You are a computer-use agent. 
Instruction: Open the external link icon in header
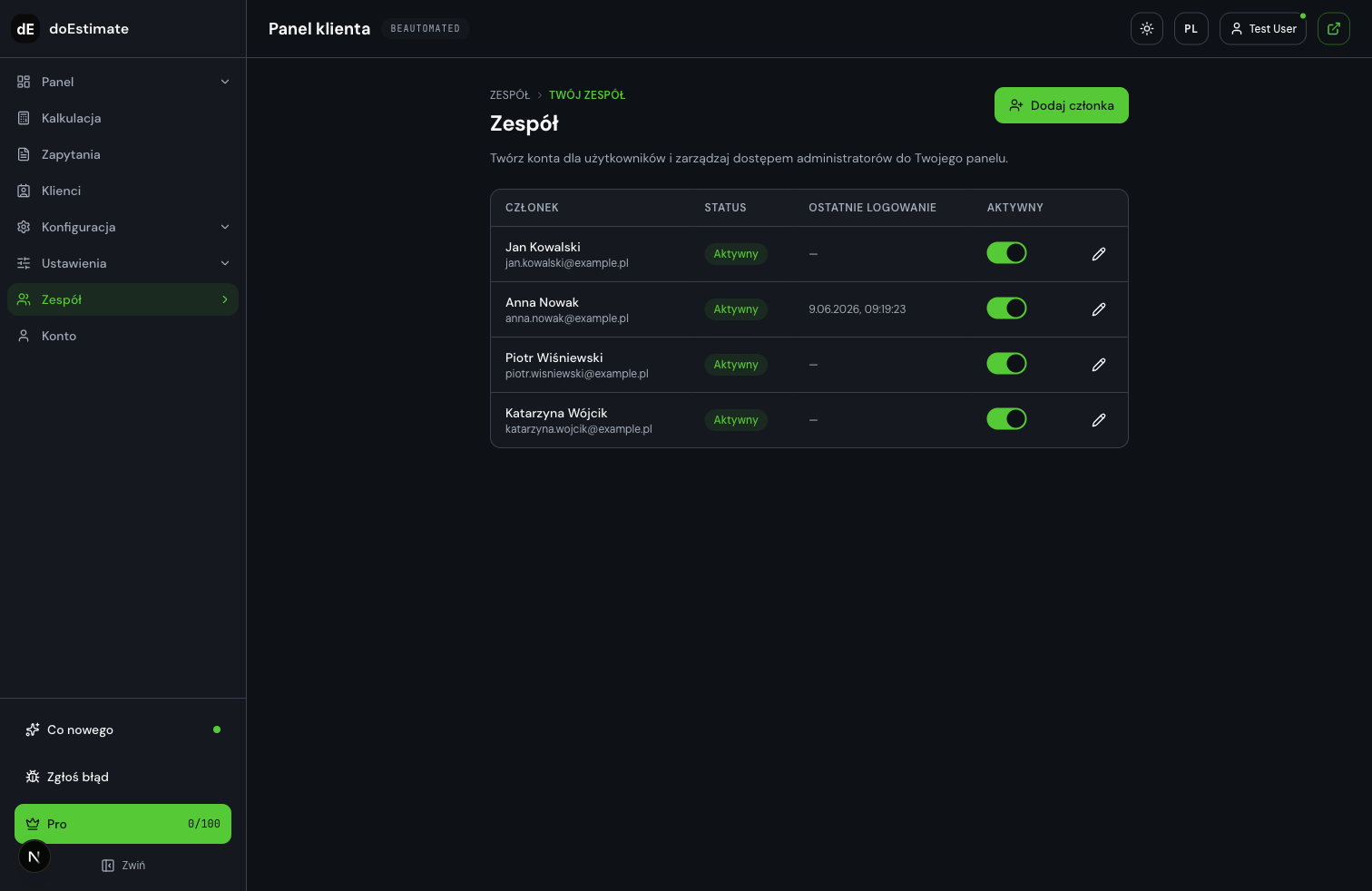click(1334, 29)
